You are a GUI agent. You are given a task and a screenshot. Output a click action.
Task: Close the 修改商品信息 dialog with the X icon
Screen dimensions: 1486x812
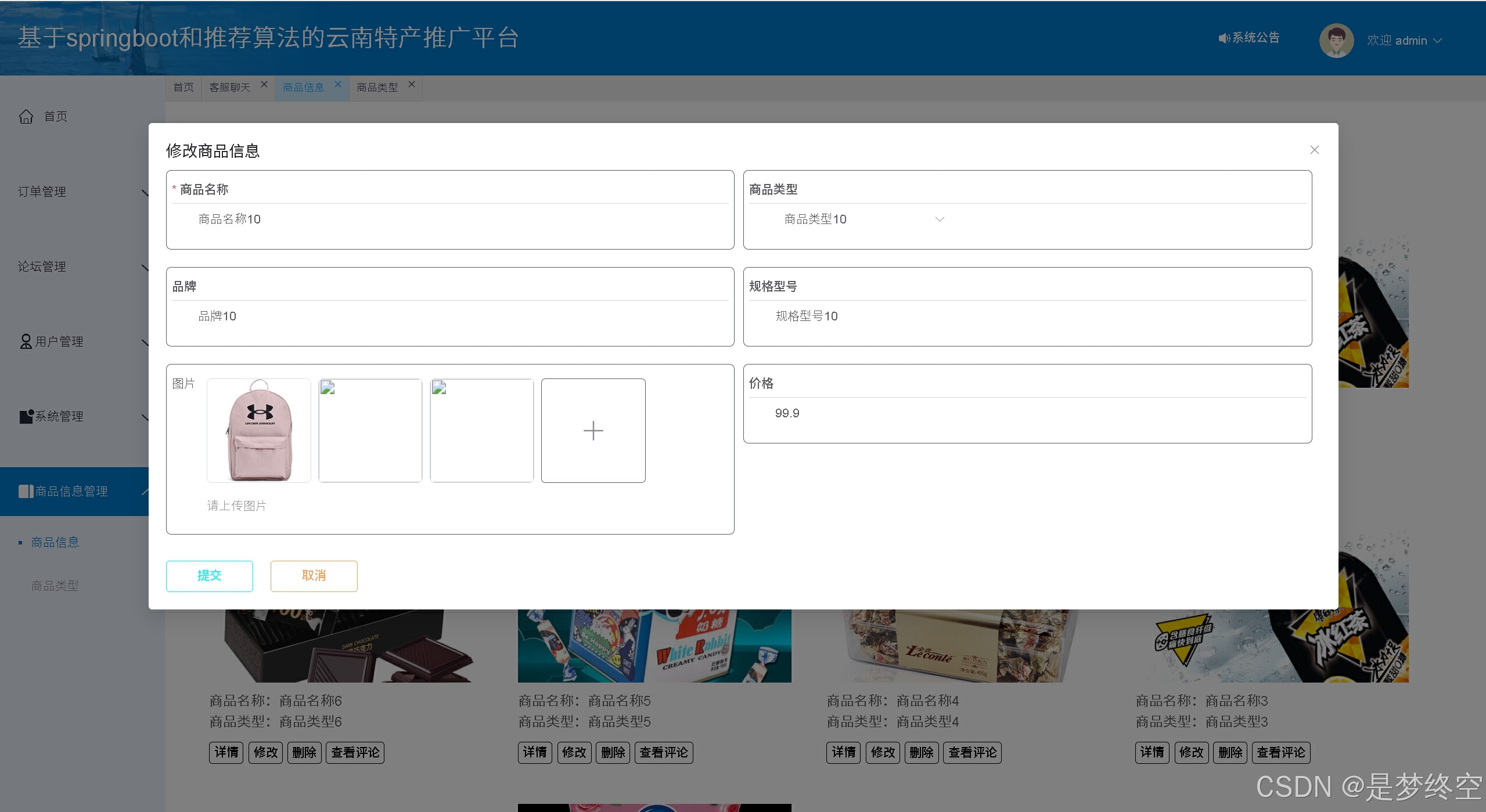pyautogui.click(x=1315, y=150)
